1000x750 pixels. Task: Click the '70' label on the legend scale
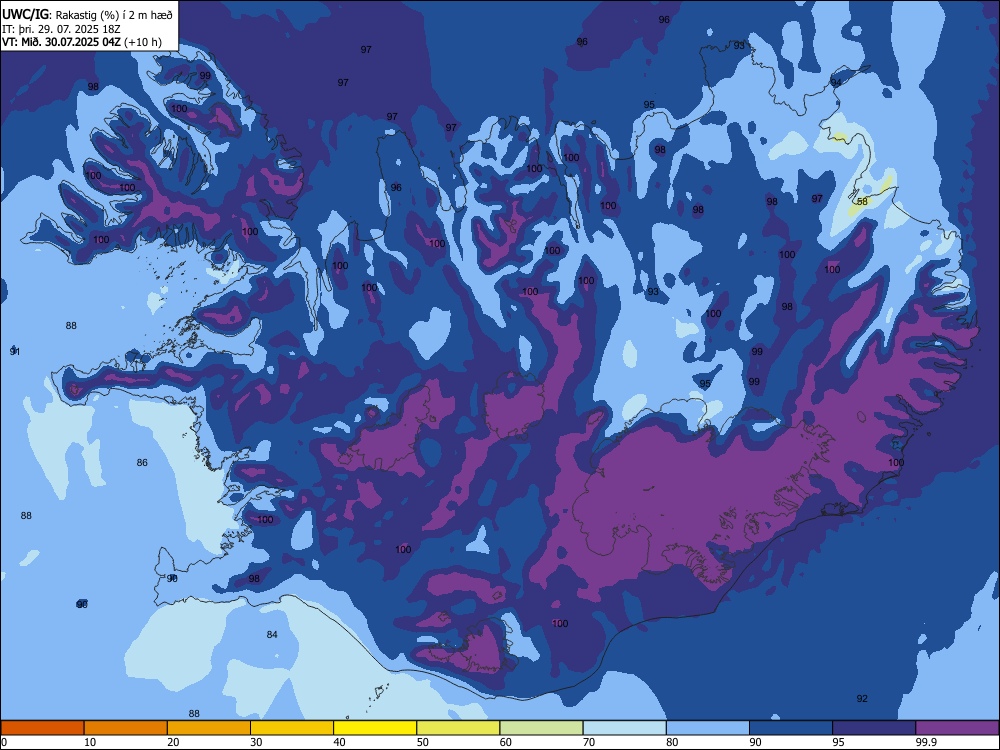point(589,742)
